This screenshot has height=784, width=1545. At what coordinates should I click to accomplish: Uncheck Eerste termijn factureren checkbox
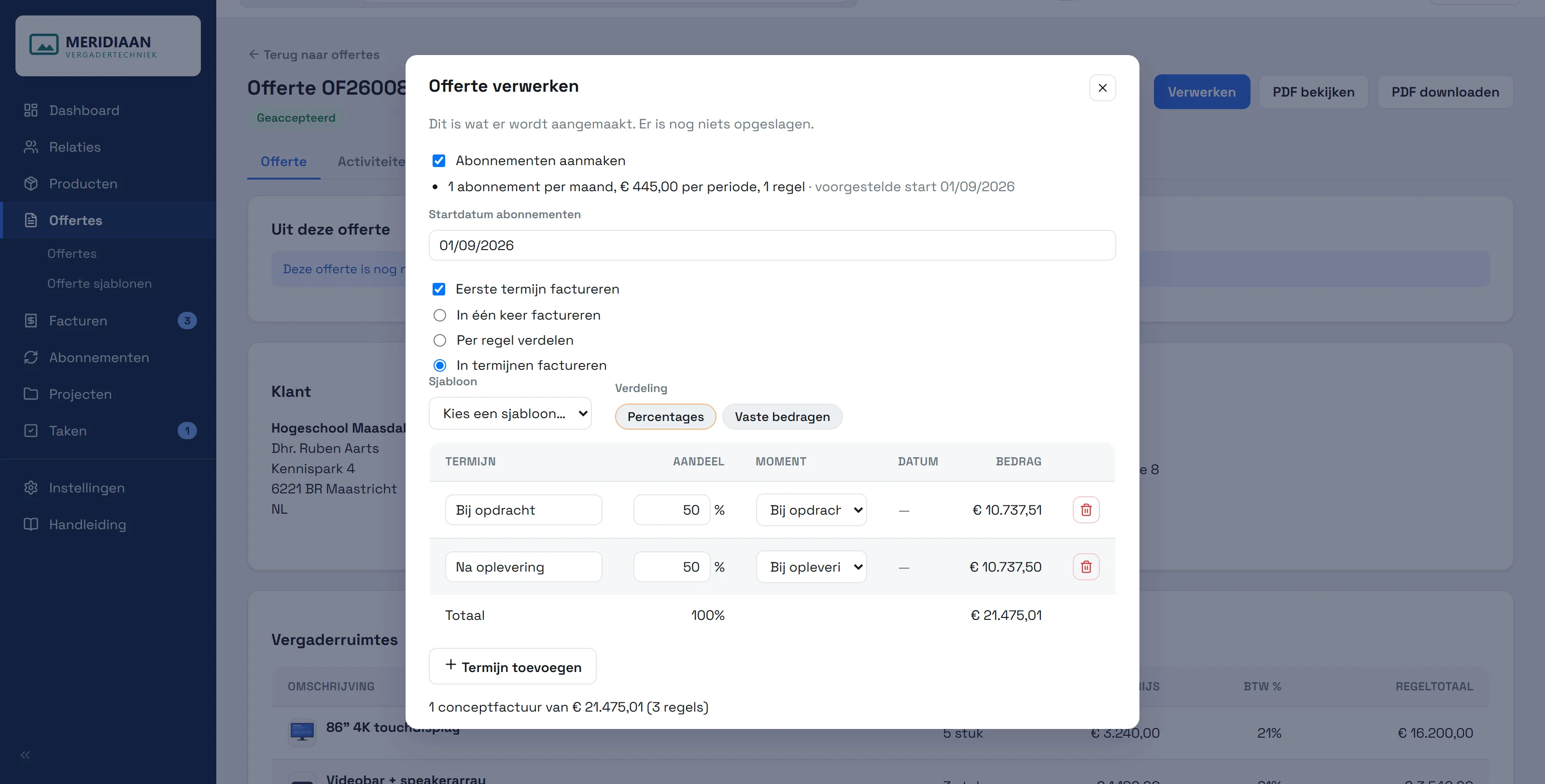438,289
